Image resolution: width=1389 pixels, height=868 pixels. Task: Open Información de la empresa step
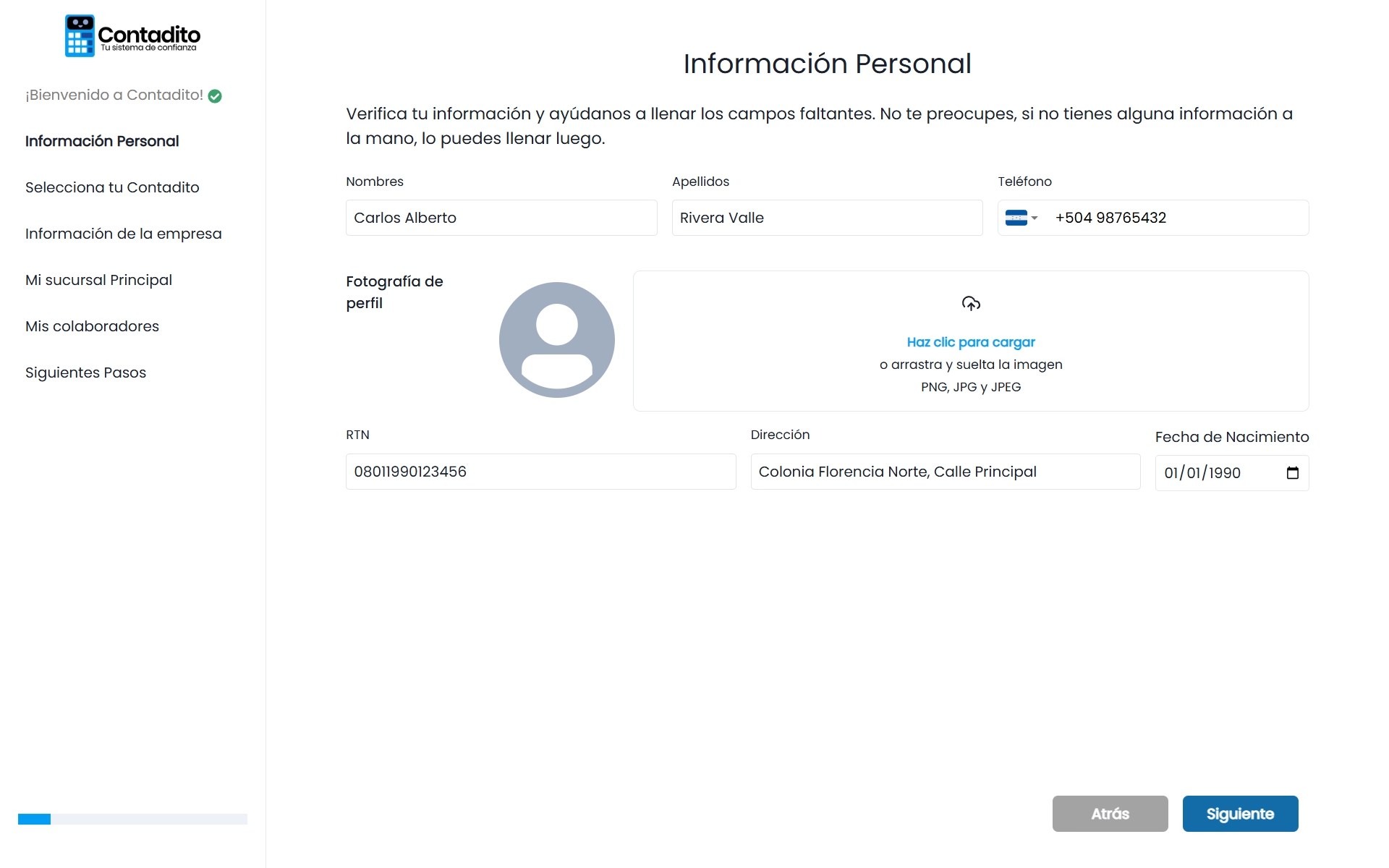[x=124, y=234]
